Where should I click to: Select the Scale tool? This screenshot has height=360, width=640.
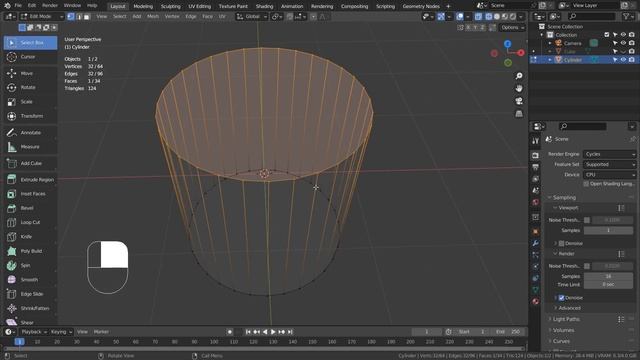(31, 102)
